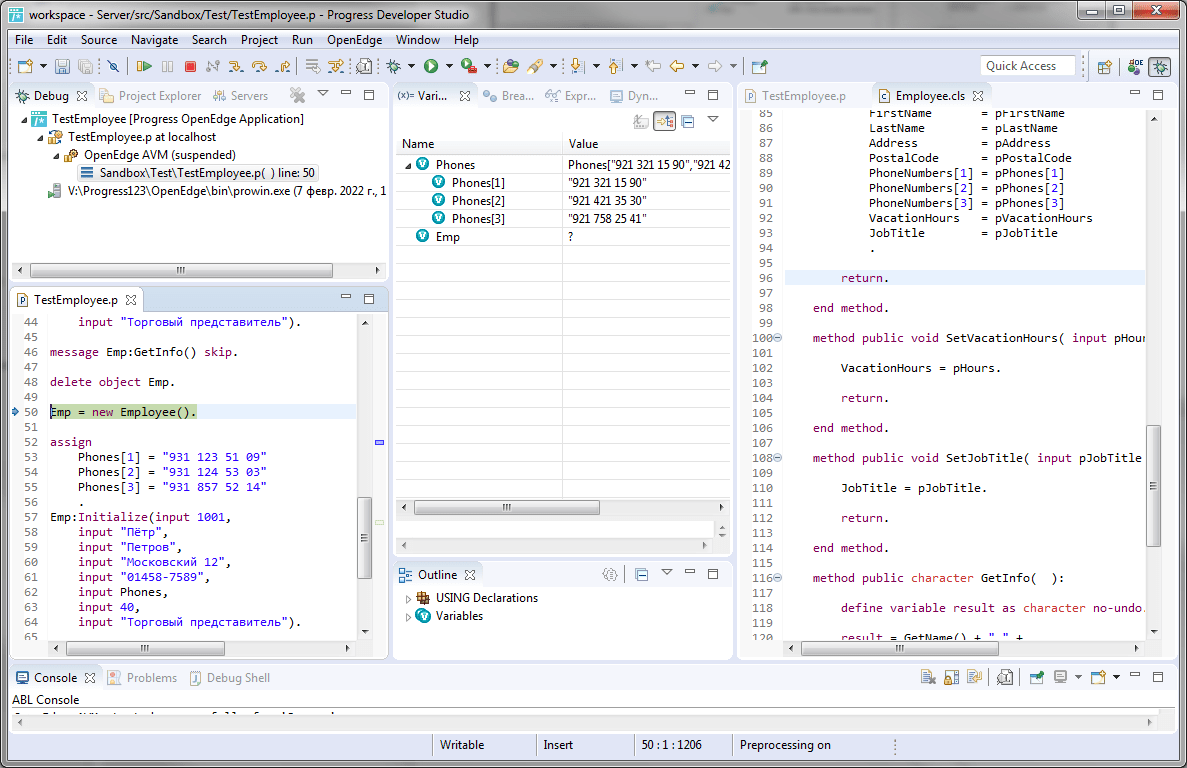Switch to the Problems tab
Image resolution: width=1187 pixels, height=768 pixels.
click(142, 678)
